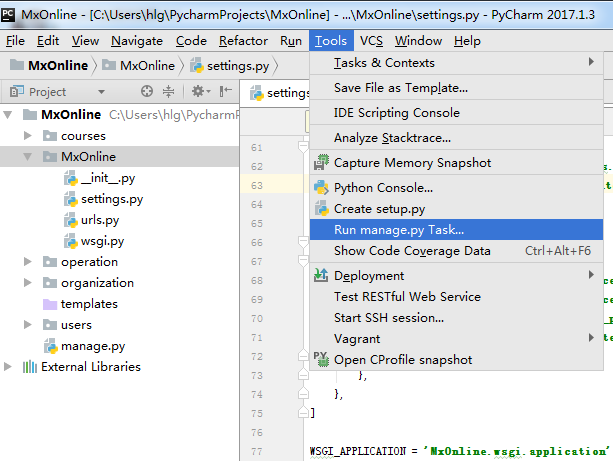The height and width of the screenshot is (461, 613).
Task: Choose Start SSH session
Action: 456,317
